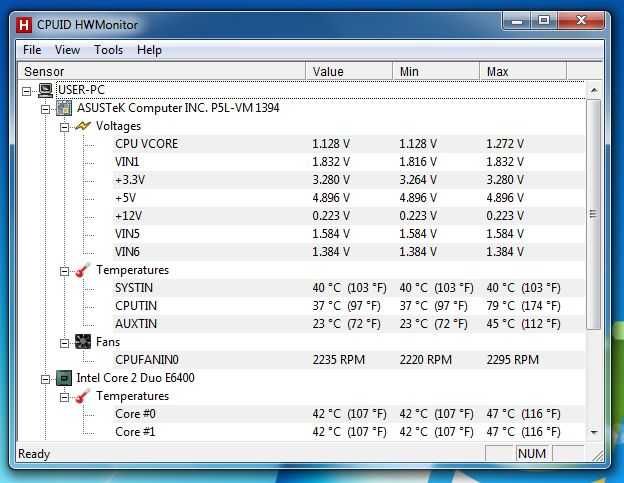Collapse the motherboard Temperatures section

click(64, 271)
